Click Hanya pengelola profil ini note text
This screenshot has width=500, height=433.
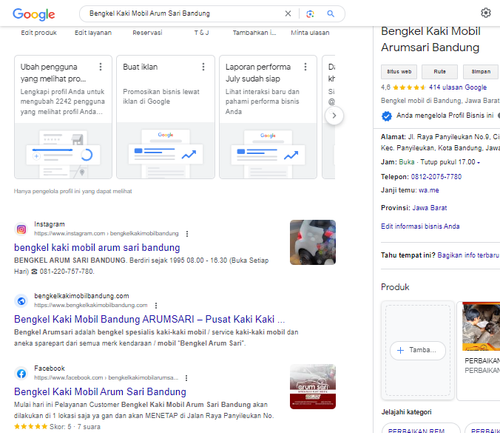coord(73,191)
